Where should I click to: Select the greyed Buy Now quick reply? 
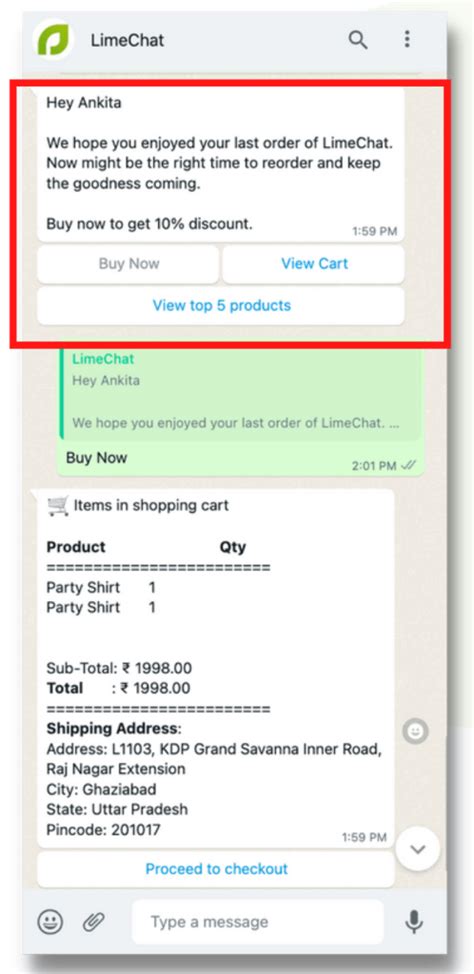(128, 264)
